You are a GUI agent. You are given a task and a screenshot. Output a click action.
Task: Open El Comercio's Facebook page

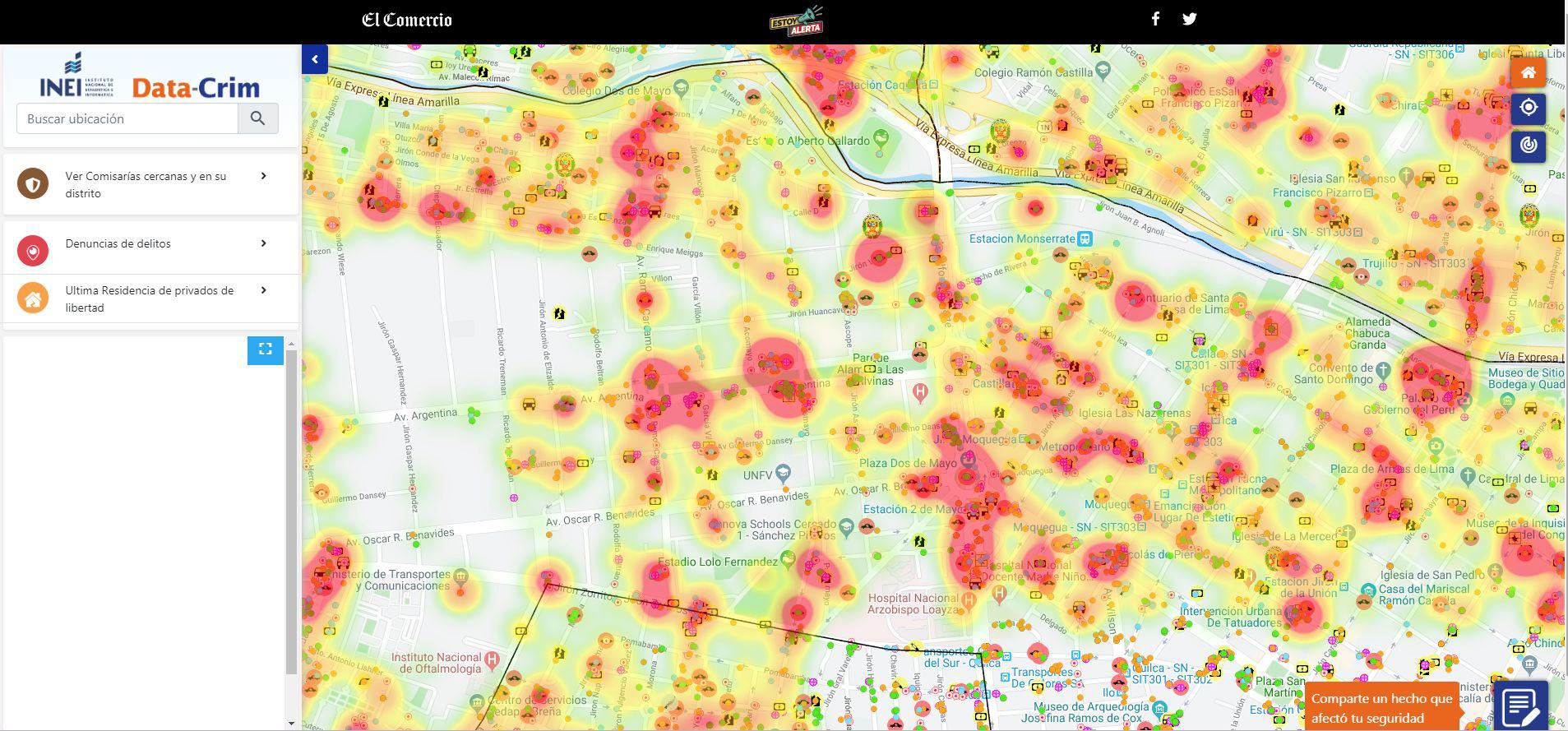click(x=1155, y=19)
